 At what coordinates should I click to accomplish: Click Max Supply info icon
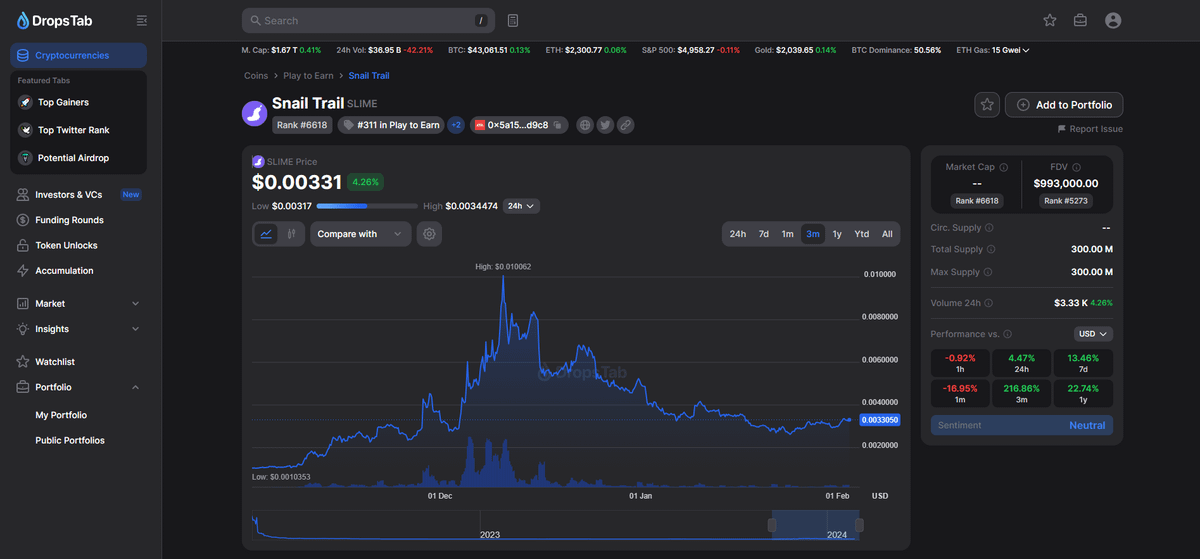pos(989,272)
